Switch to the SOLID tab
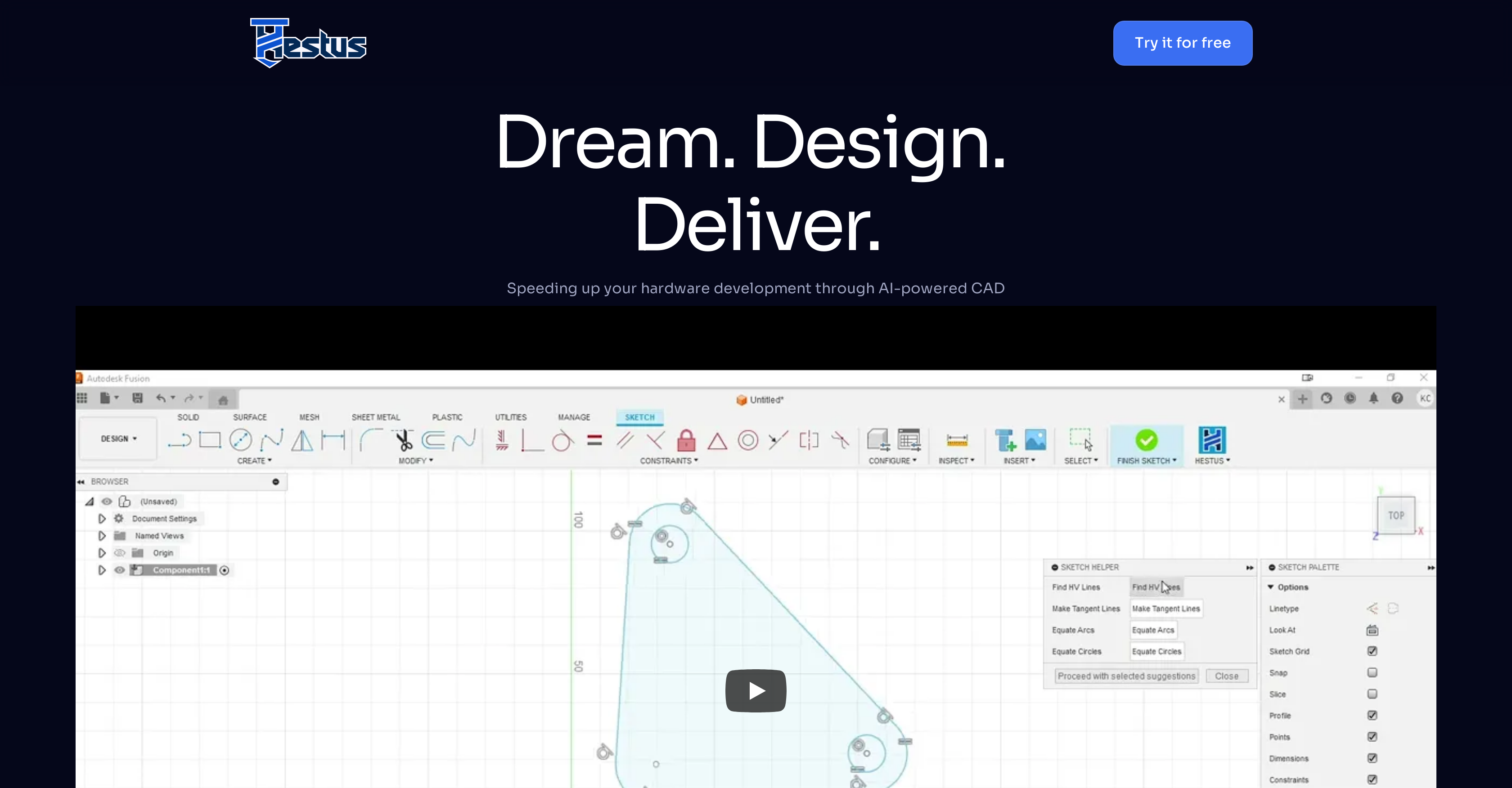 pyautogui.click(x=189, y=417)
